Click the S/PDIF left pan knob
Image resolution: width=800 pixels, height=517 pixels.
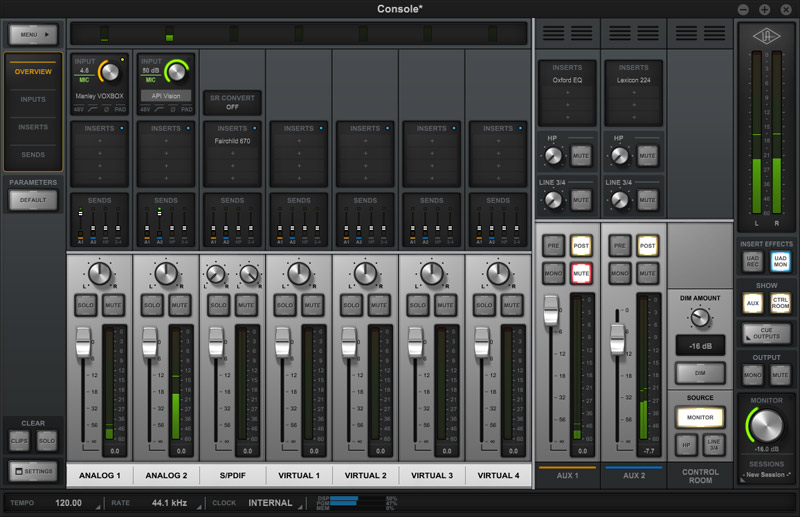pos(216,275)
